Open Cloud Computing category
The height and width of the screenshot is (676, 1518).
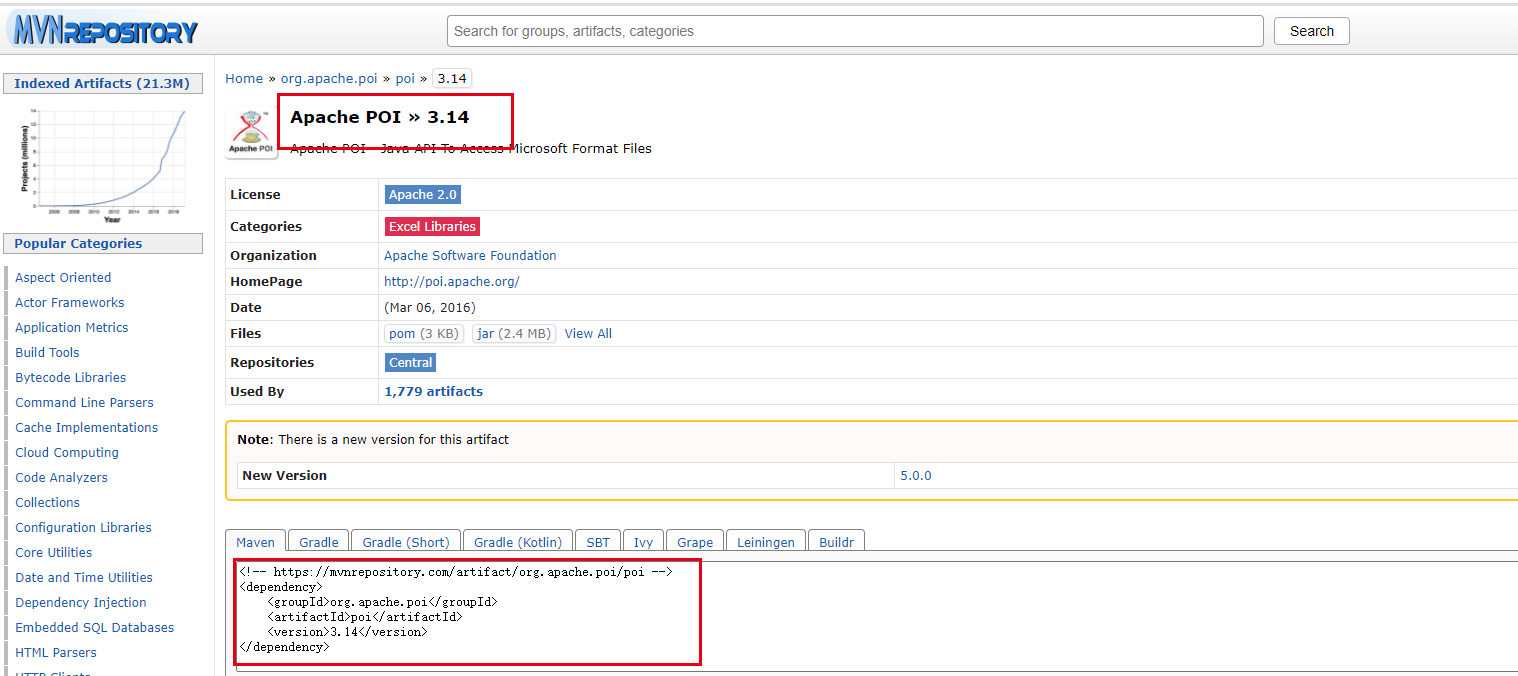[67, 453]
